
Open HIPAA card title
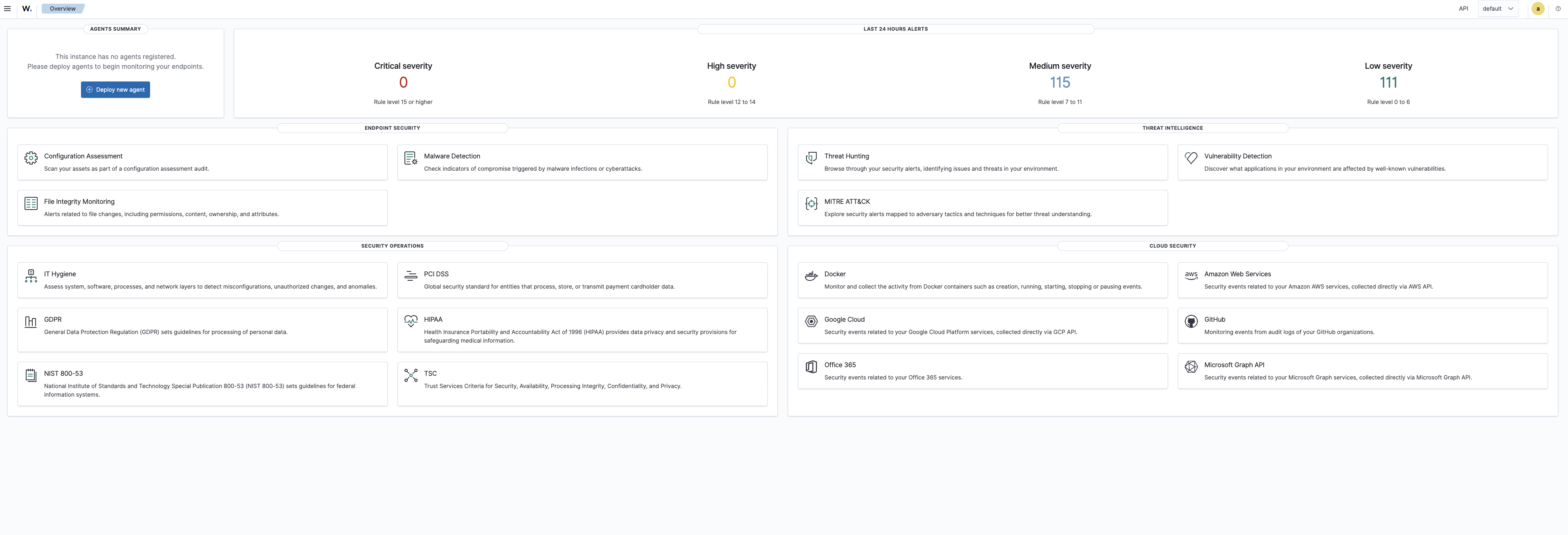tap(434, 319)
